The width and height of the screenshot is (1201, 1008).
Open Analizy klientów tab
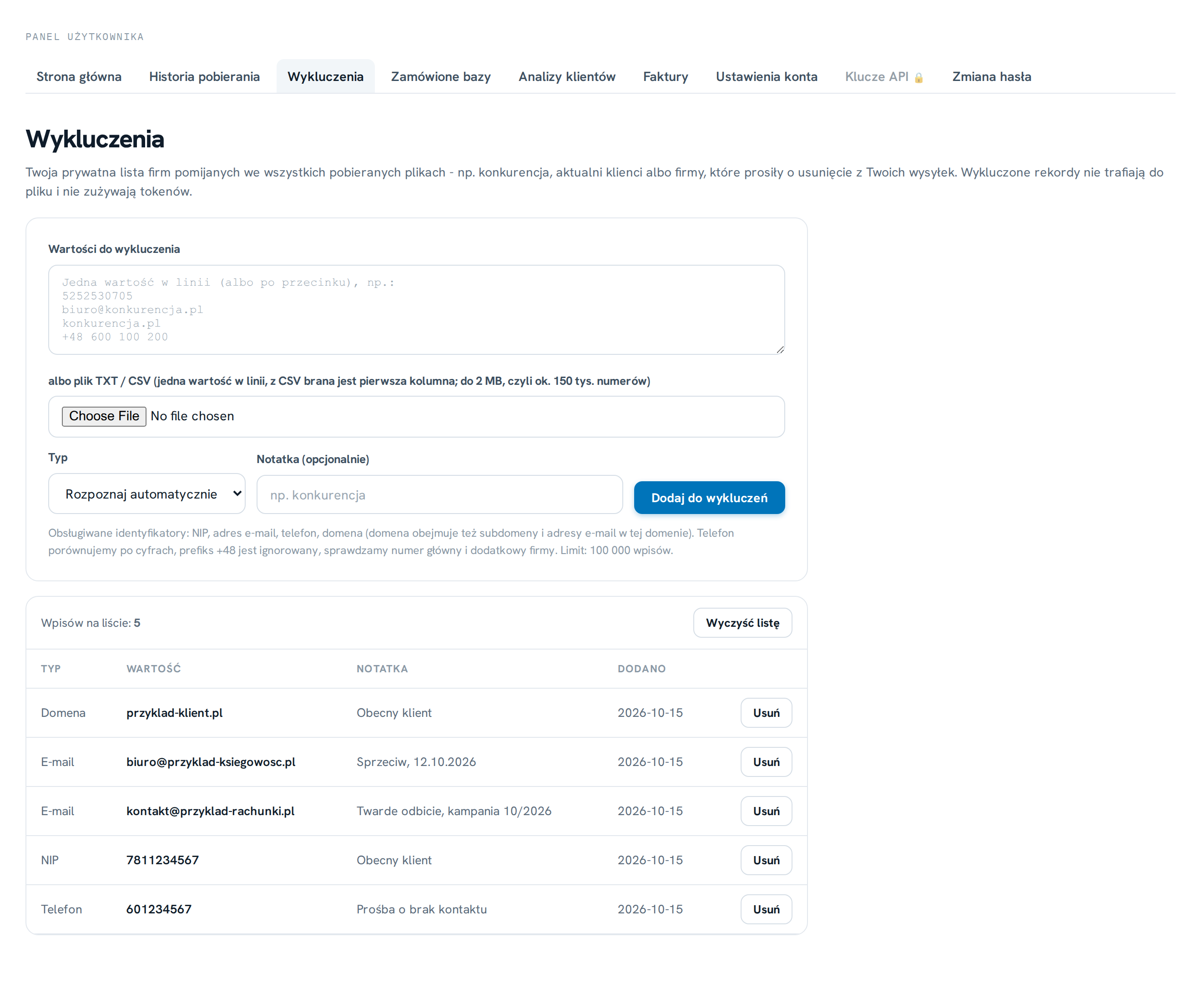567,76
